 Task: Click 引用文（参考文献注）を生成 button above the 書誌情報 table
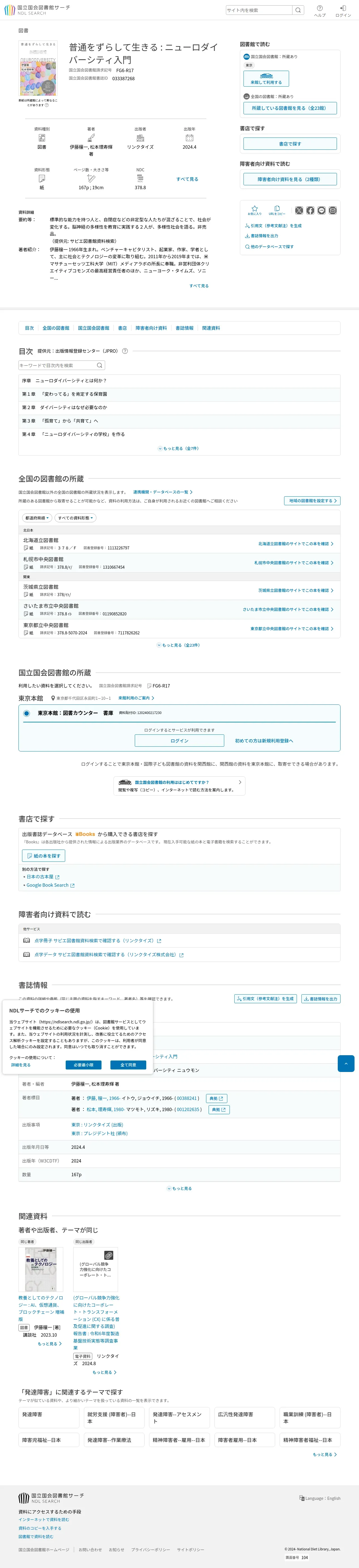point(265,999)
